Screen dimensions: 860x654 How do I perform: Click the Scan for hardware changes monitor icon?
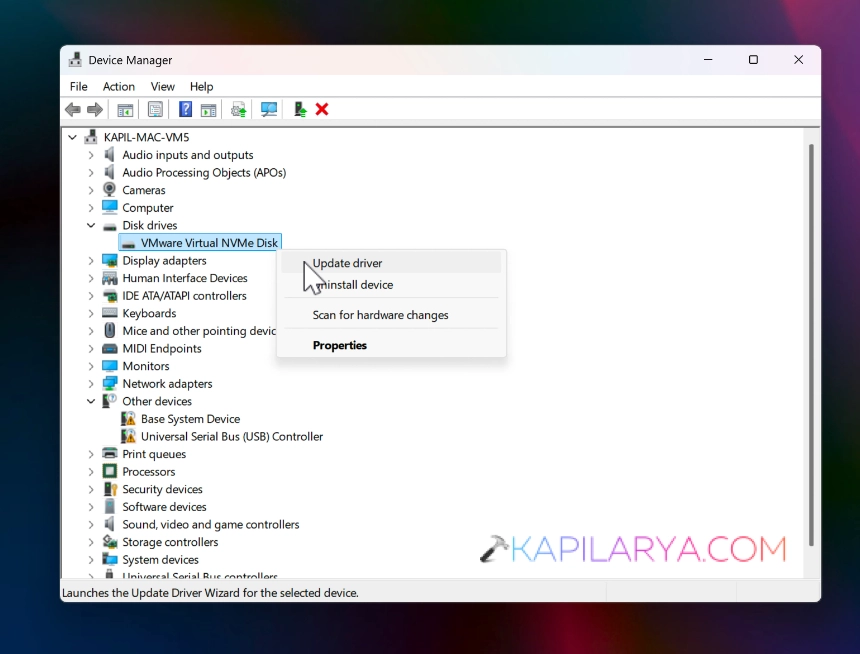[x=269, y=110]
